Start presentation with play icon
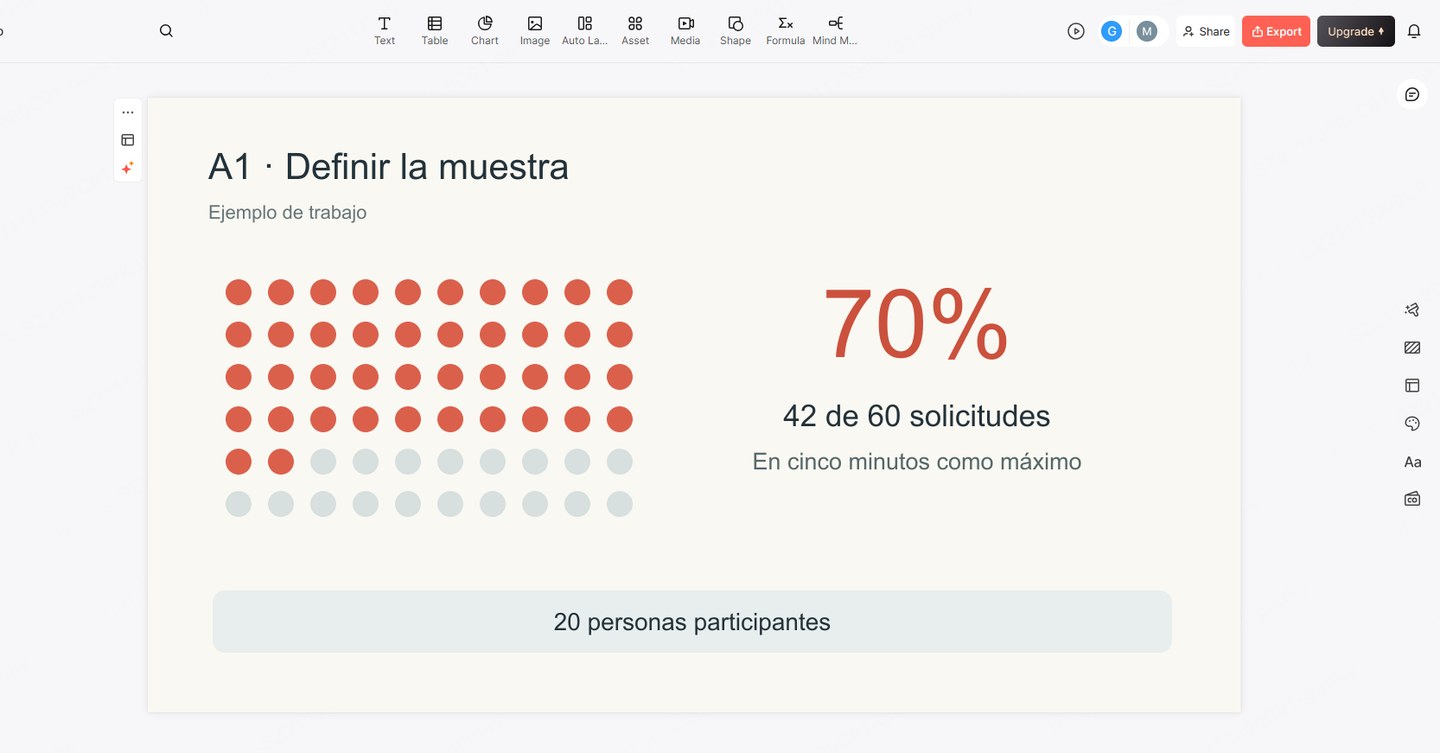 [x=1076, y=31]
